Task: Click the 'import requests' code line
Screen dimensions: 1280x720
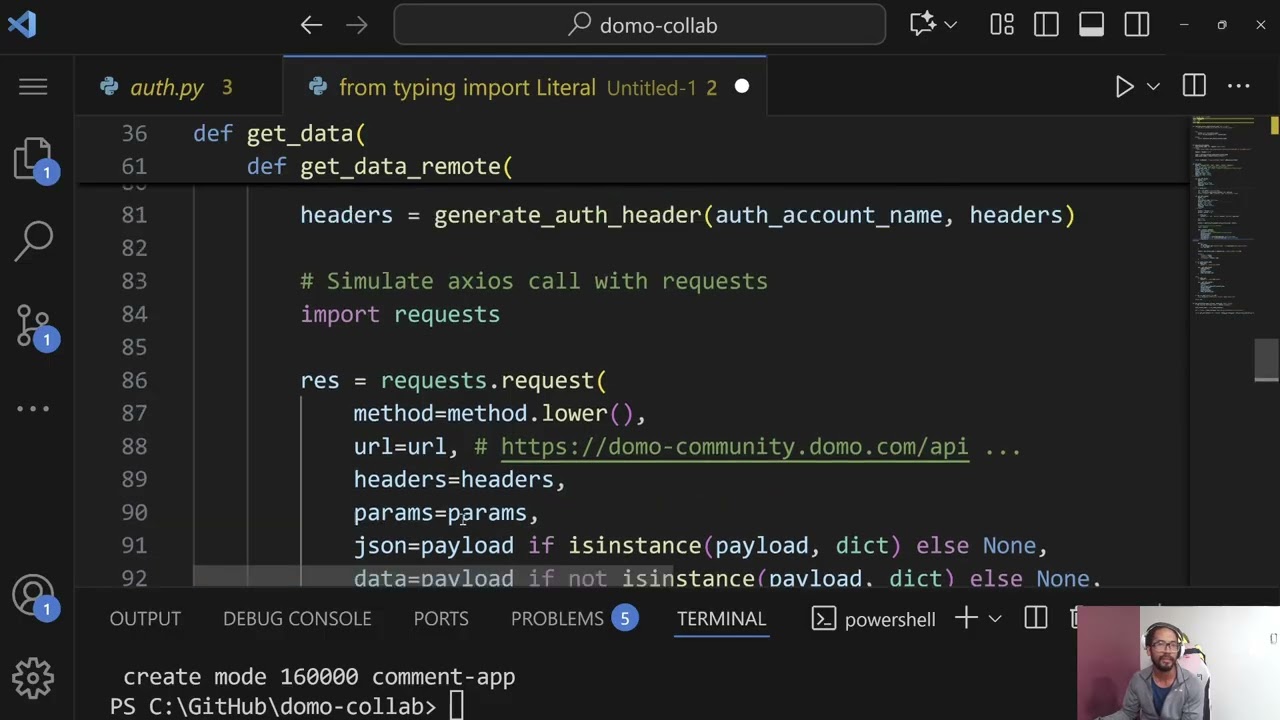Action: (400, 314)
